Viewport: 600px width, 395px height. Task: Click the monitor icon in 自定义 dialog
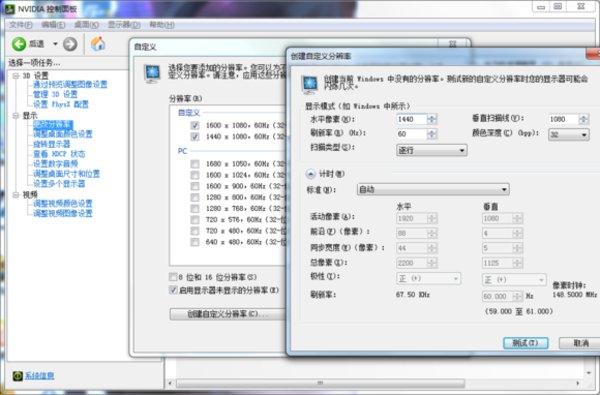[x=152, y=73]
